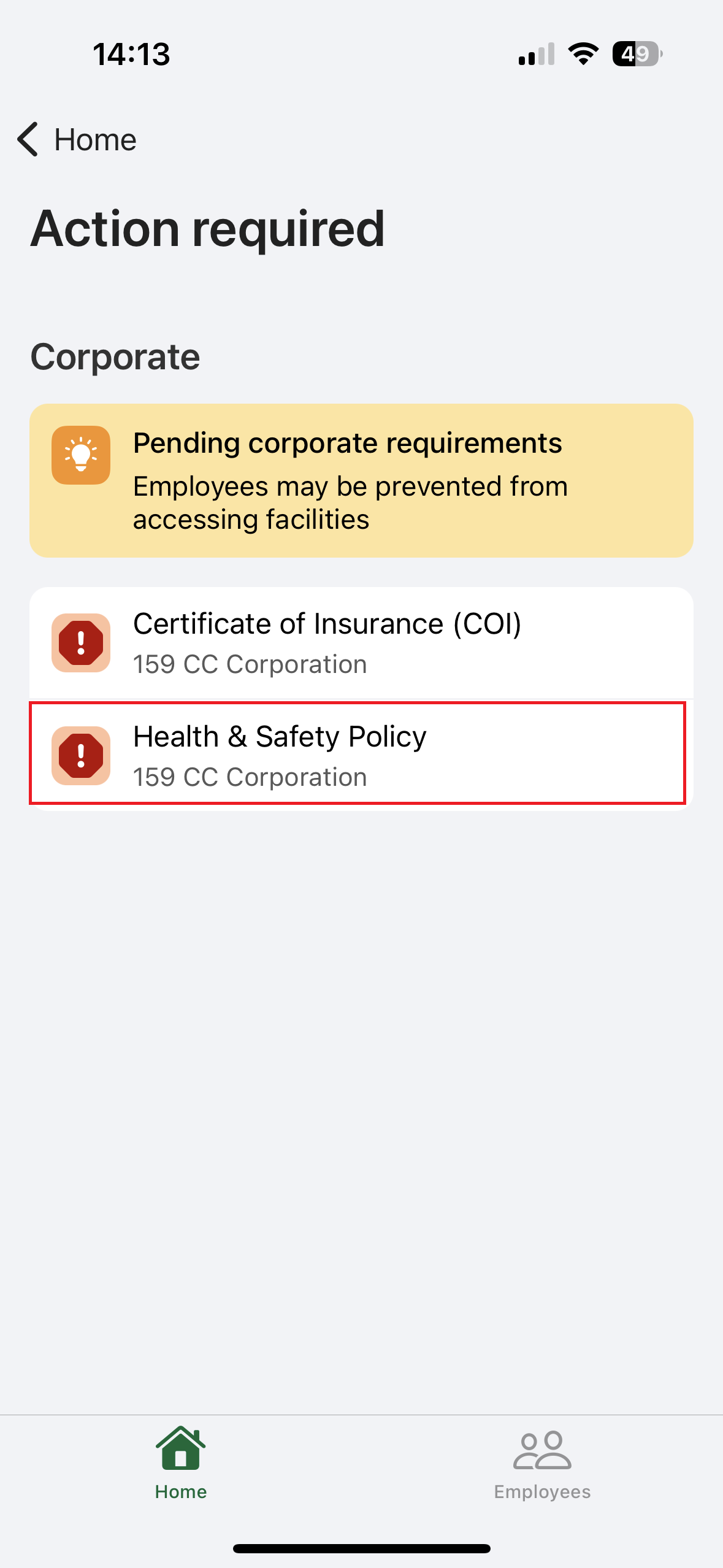Screen dimensions: 723x1568
Task: Tap the "Employees may be prevented" banner message
Action: coord(350,503)
